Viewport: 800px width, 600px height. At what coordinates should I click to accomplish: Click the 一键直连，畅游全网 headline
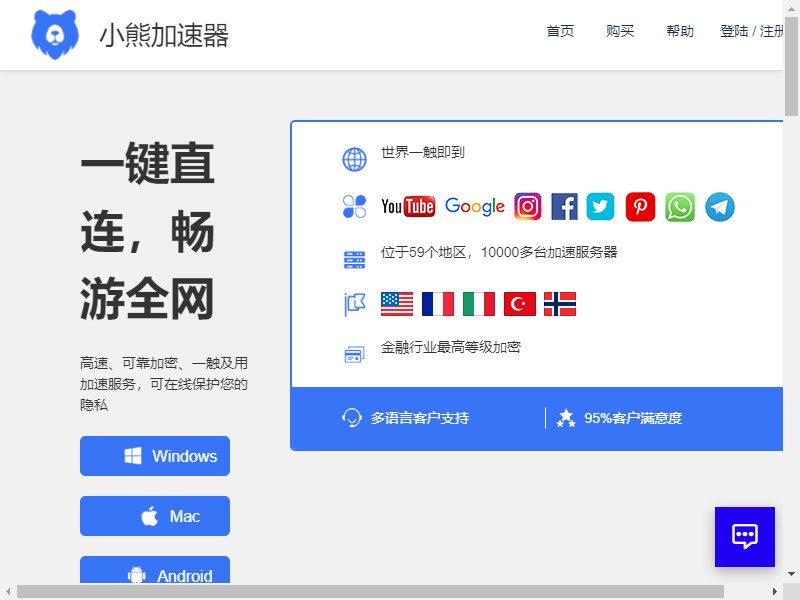(147, 232)
